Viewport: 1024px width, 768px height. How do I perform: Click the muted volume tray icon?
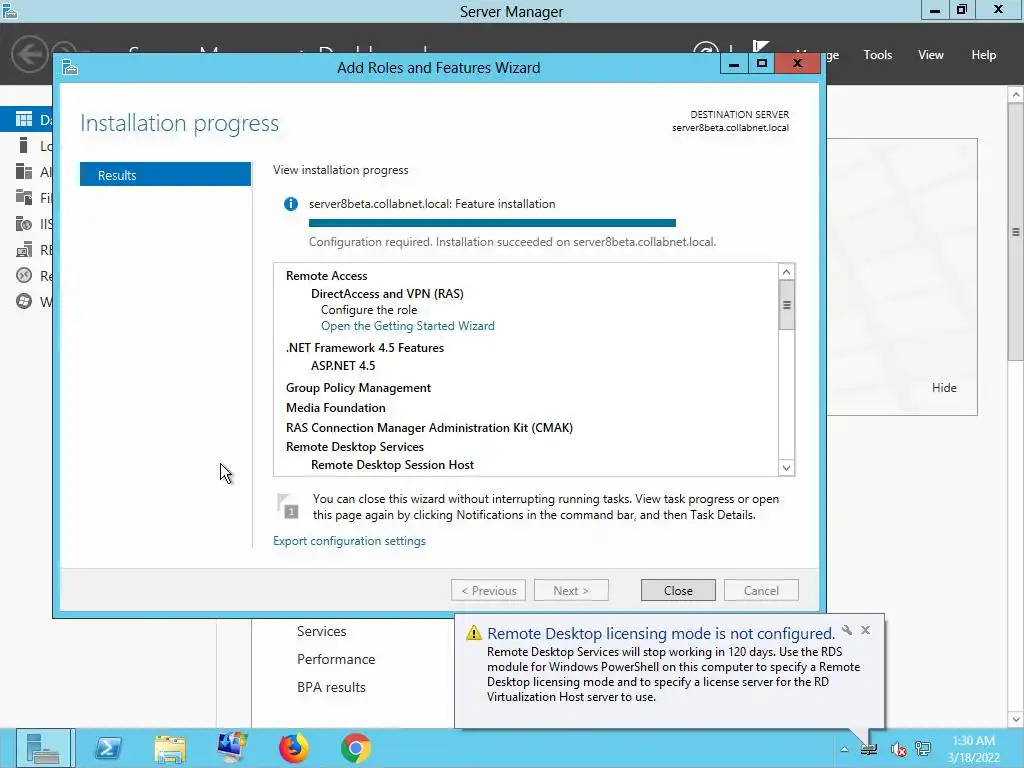pos(898,749)
